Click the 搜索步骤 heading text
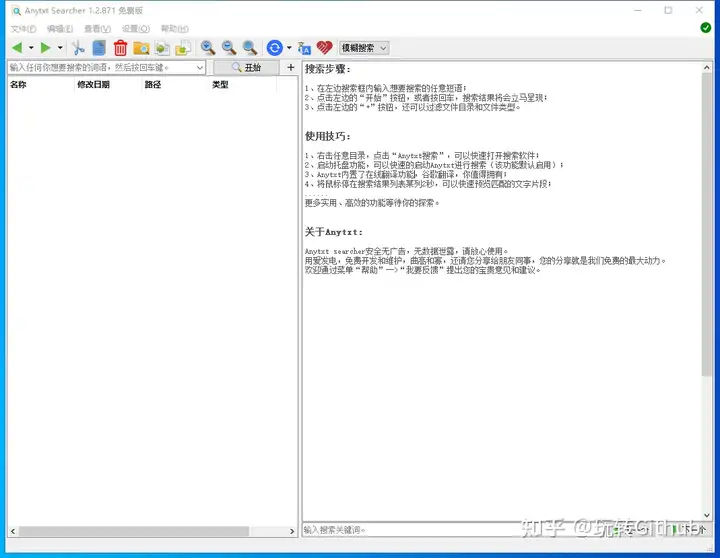This screenshot has width=720, height=558. tap(328, 69)
